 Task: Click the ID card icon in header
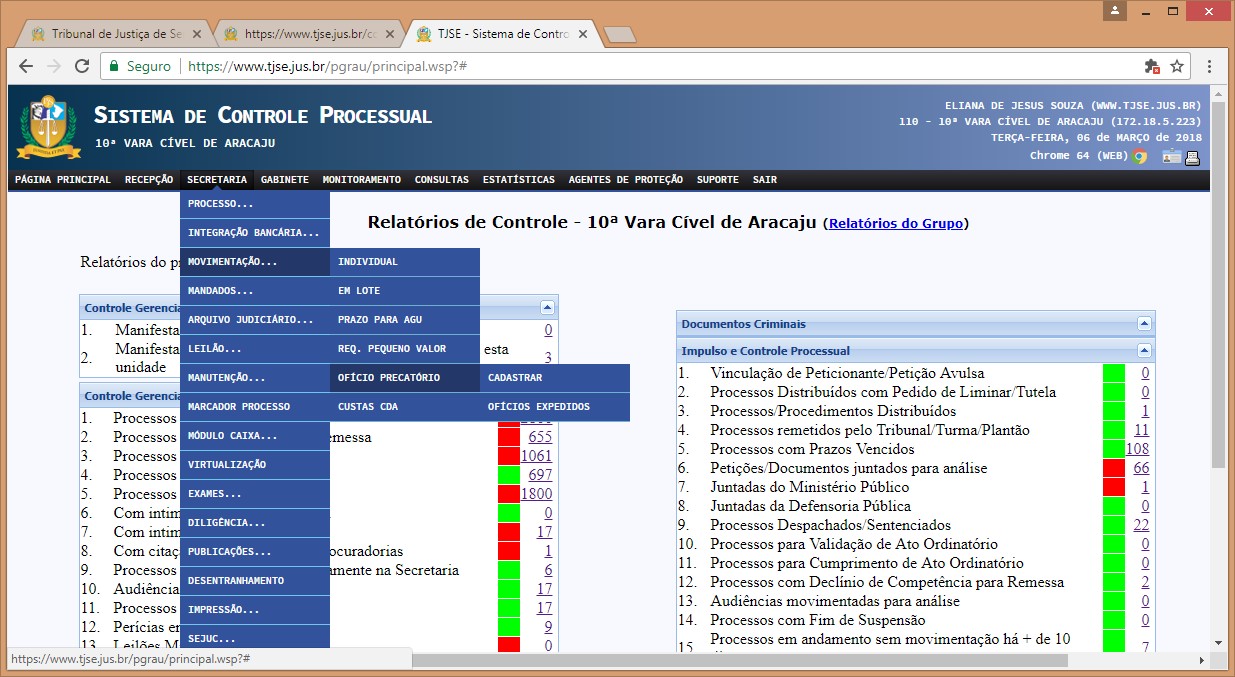point(1171,156)
